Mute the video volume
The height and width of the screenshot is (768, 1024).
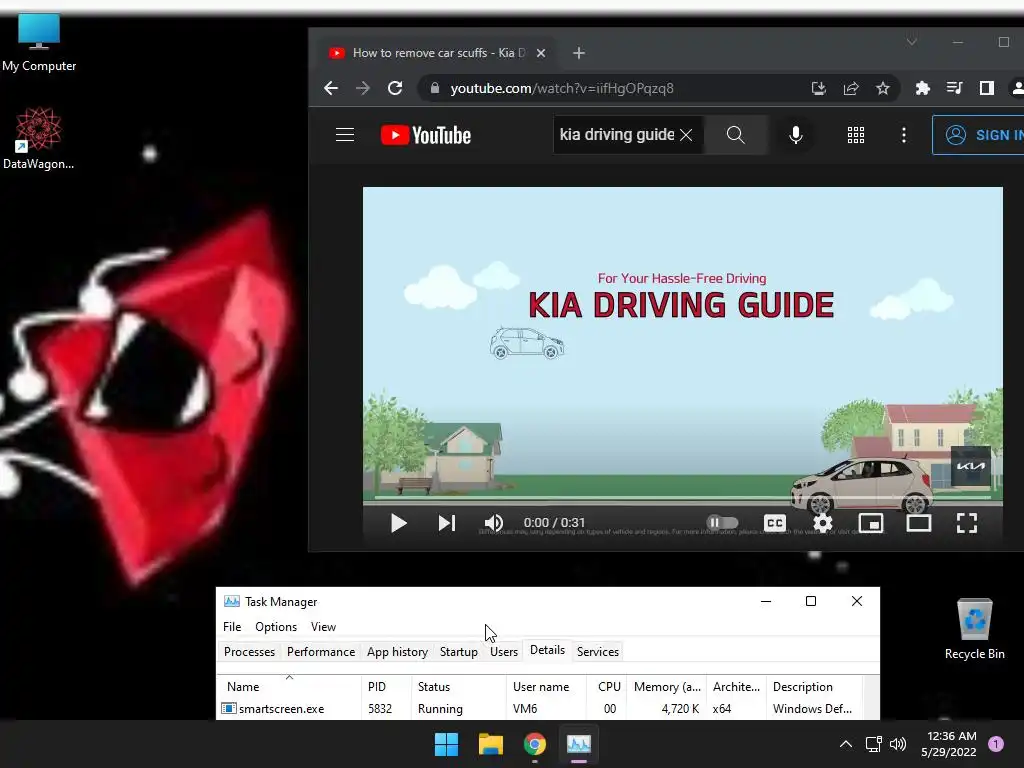[x=494, y=523]
